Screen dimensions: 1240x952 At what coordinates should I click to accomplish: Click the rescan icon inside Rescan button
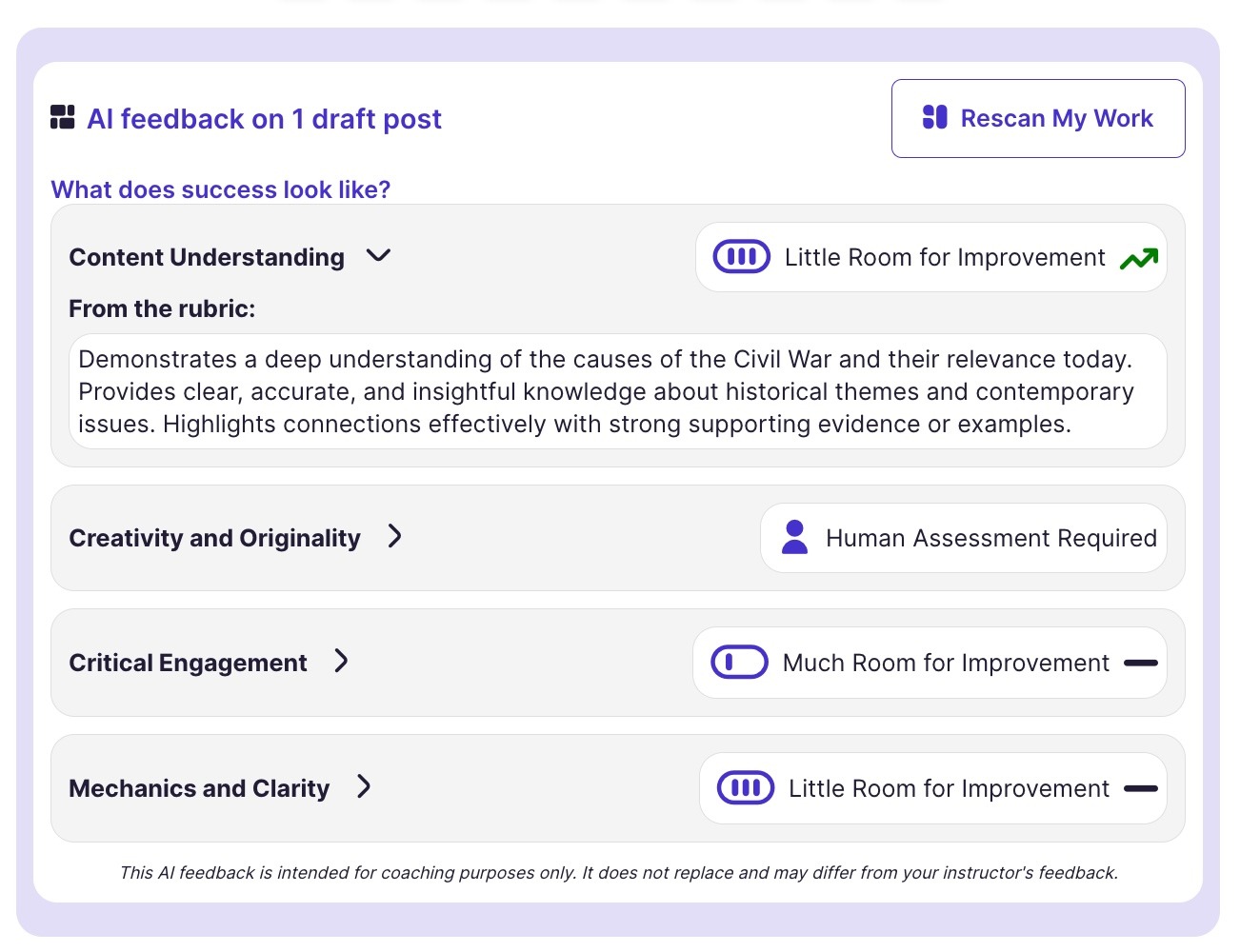click(x=935, y=117)
